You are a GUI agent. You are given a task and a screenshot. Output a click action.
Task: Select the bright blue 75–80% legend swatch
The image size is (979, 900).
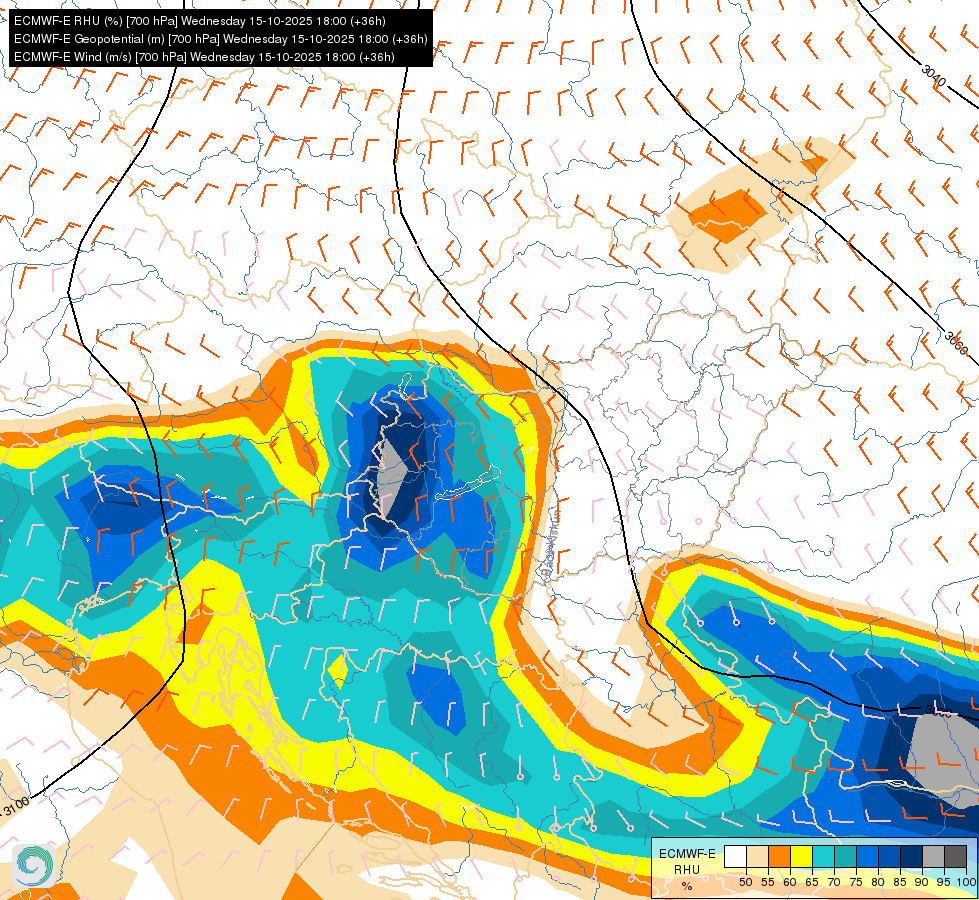tap(867, 857)
